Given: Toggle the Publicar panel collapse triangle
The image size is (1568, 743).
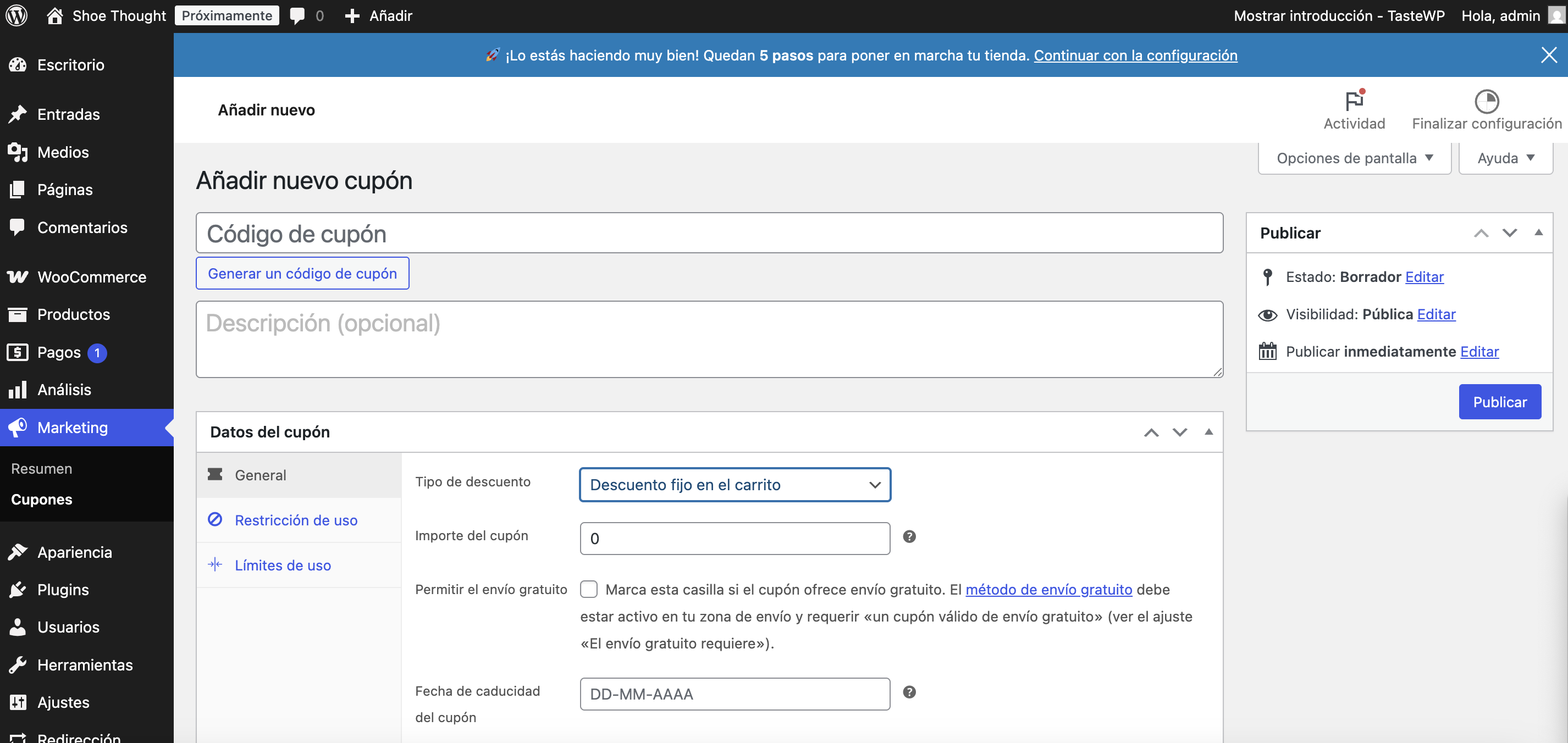Looking at the screenshot, I should coord(1538,232).
